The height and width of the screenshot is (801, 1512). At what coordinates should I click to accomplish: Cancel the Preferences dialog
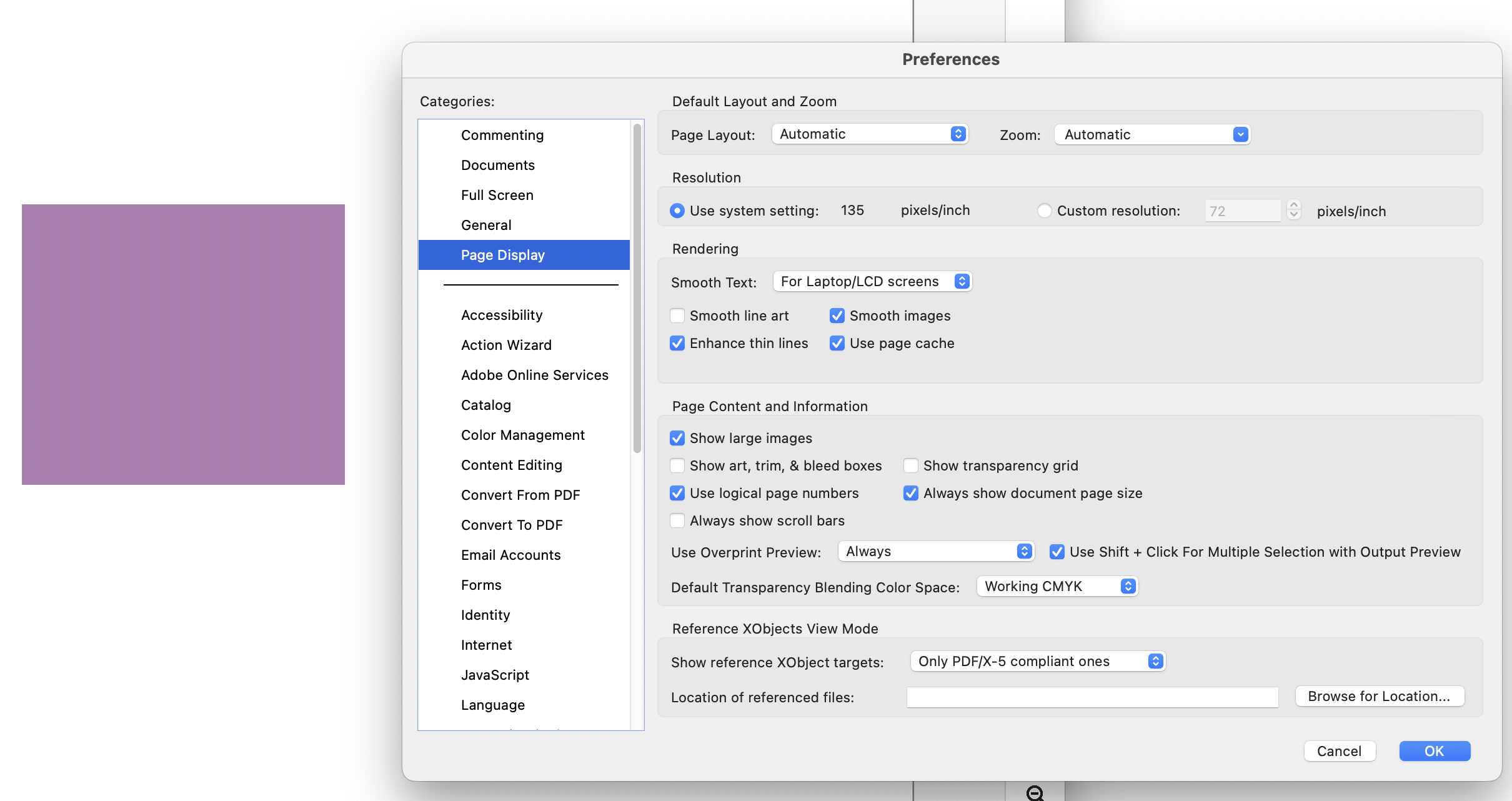(1340, 751)
